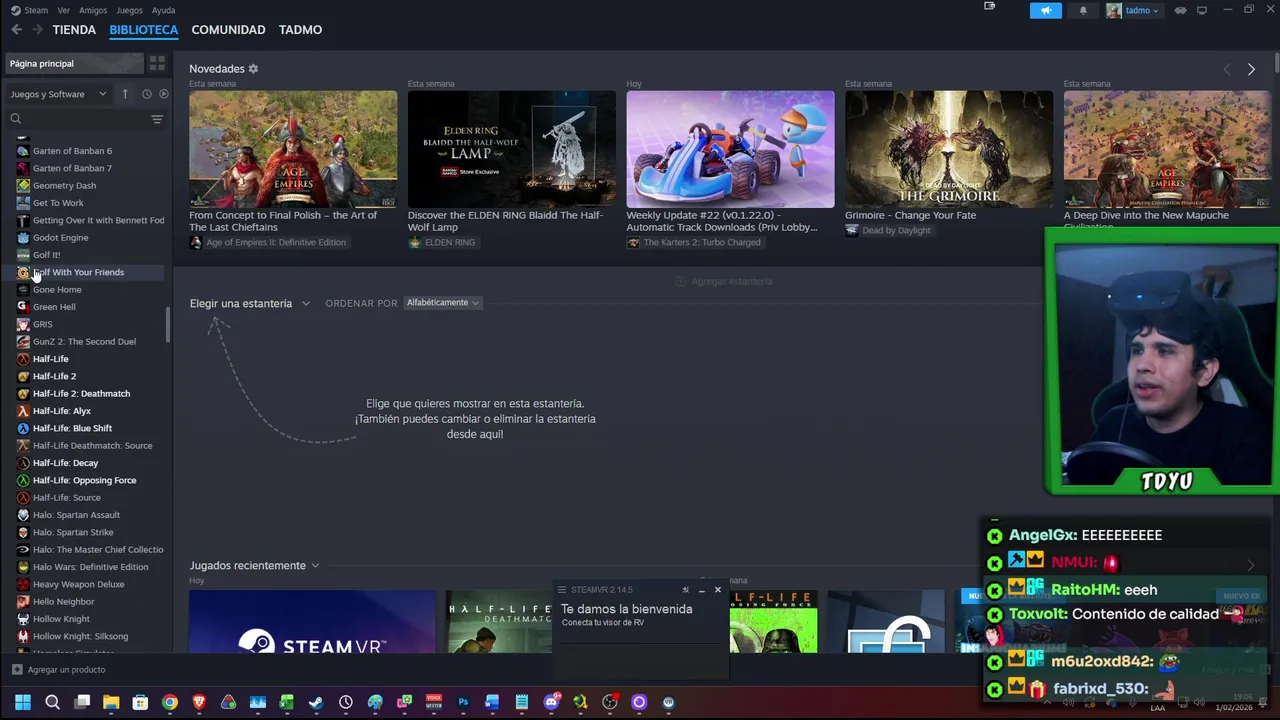This screenshot has height=720, width=1280.
Task: Select Geometry Dash in library list
Action: 64,186
